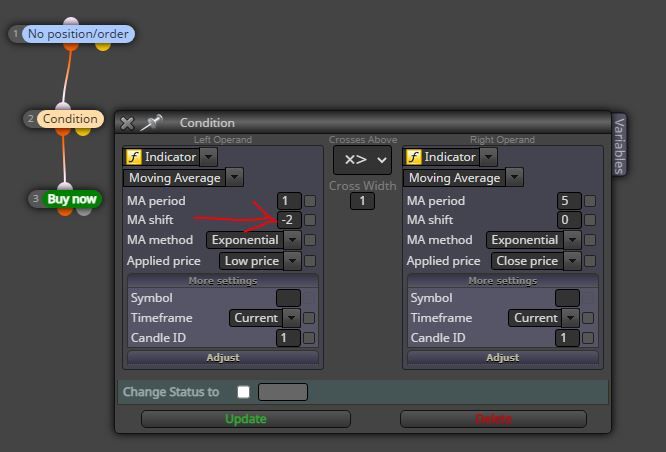Click the red Delete button

(493, 419)
